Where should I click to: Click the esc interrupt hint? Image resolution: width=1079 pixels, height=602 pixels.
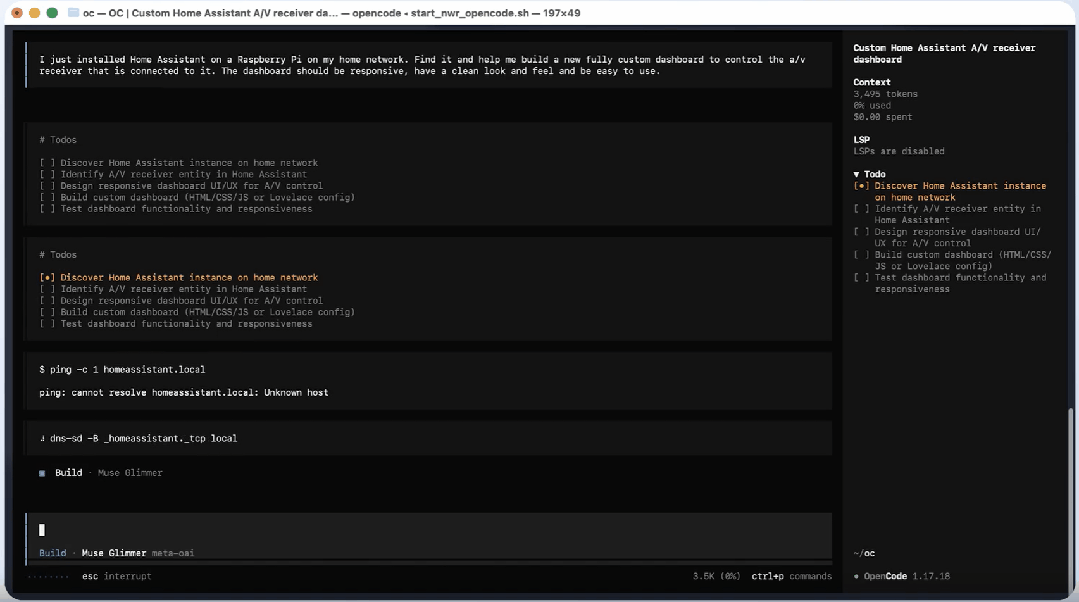point(116,577)
